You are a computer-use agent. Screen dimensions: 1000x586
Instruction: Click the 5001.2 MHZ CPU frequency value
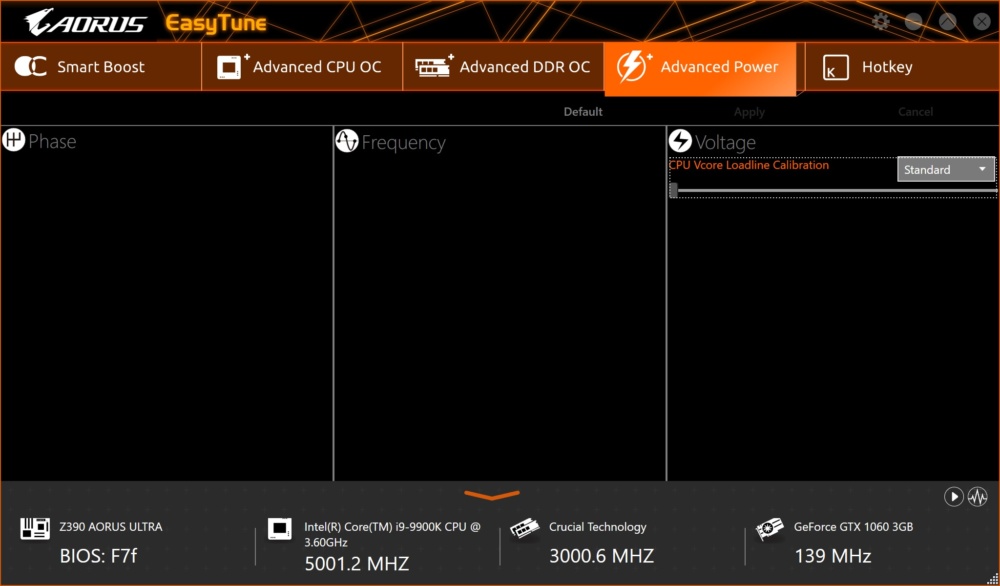357,564
